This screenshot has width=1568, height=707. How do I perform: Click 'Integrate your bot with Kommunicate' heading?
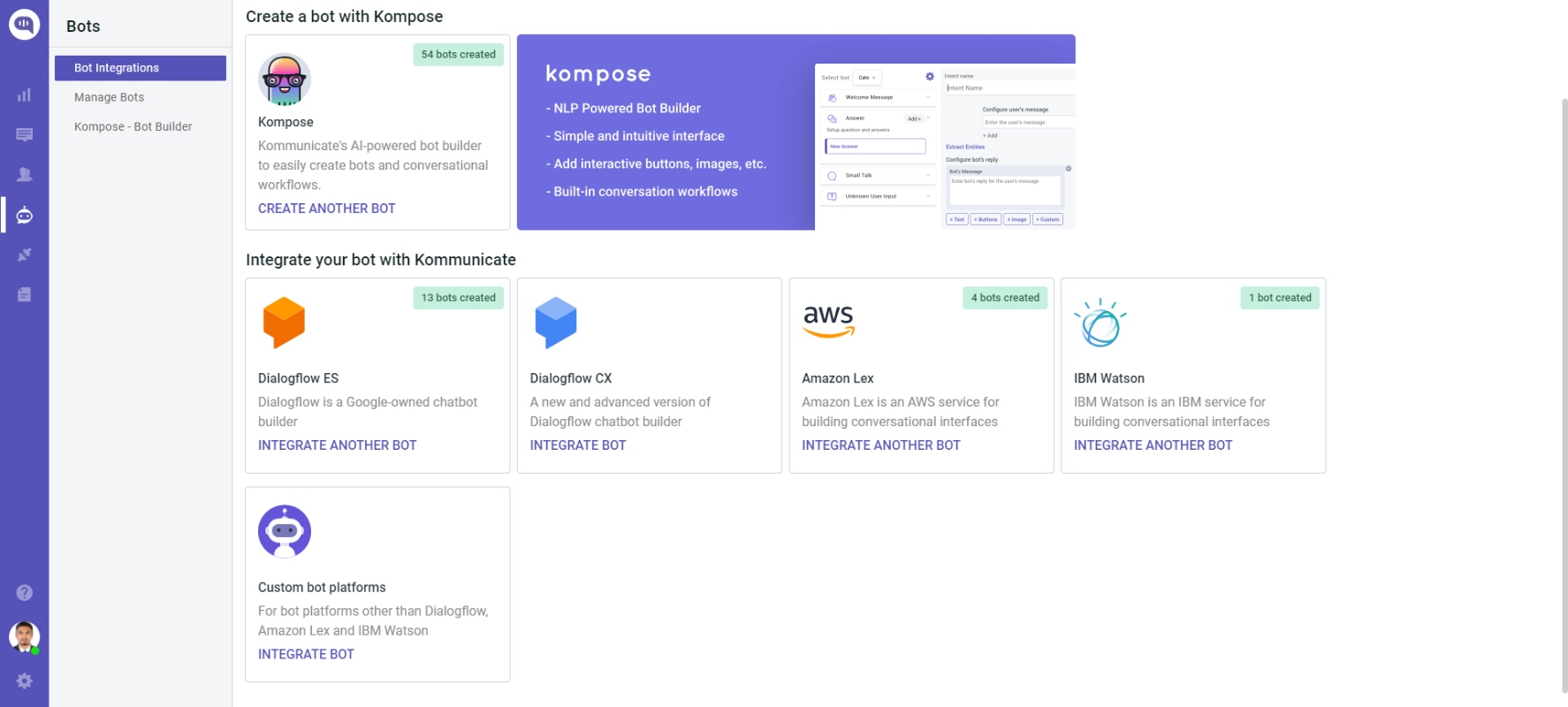pyautogui.click(x=381, y=260)
